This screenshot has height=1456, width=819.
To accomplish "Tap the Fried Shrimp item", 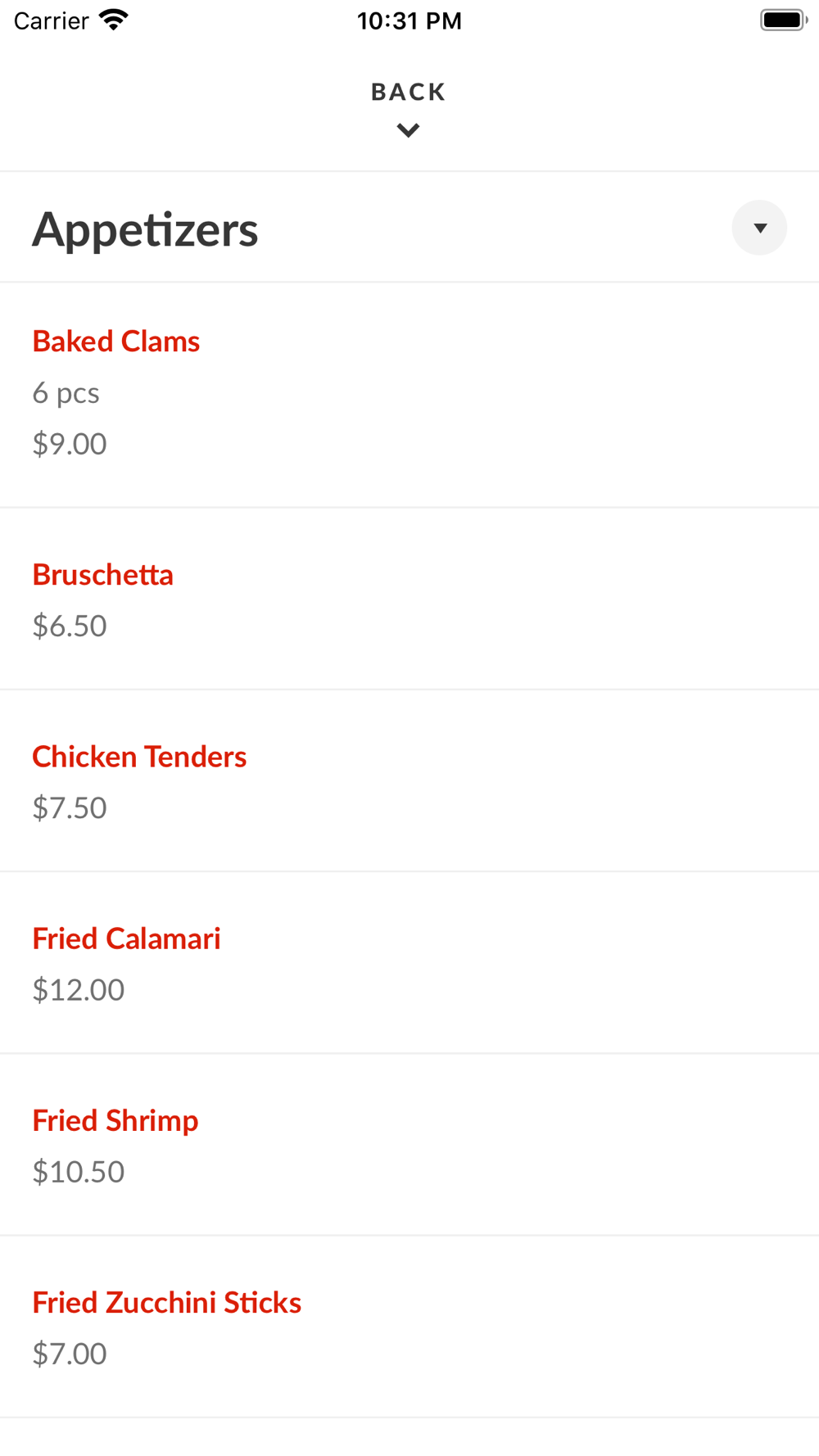I will pyautogui.click(x=115, y=1120).
